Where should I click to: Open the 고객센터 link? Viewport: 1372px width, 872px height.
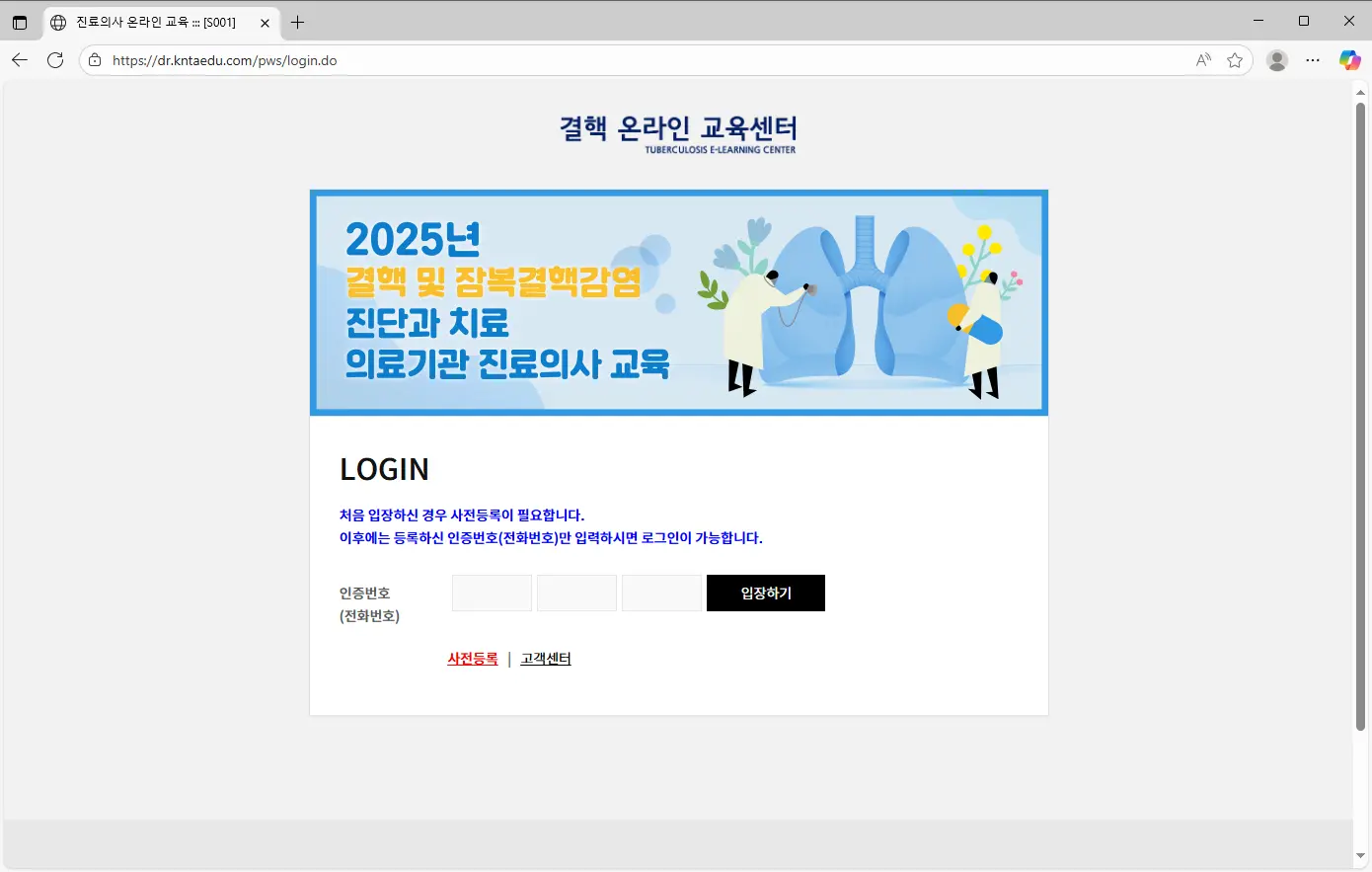pyautogui.click(x=546, y=659)
